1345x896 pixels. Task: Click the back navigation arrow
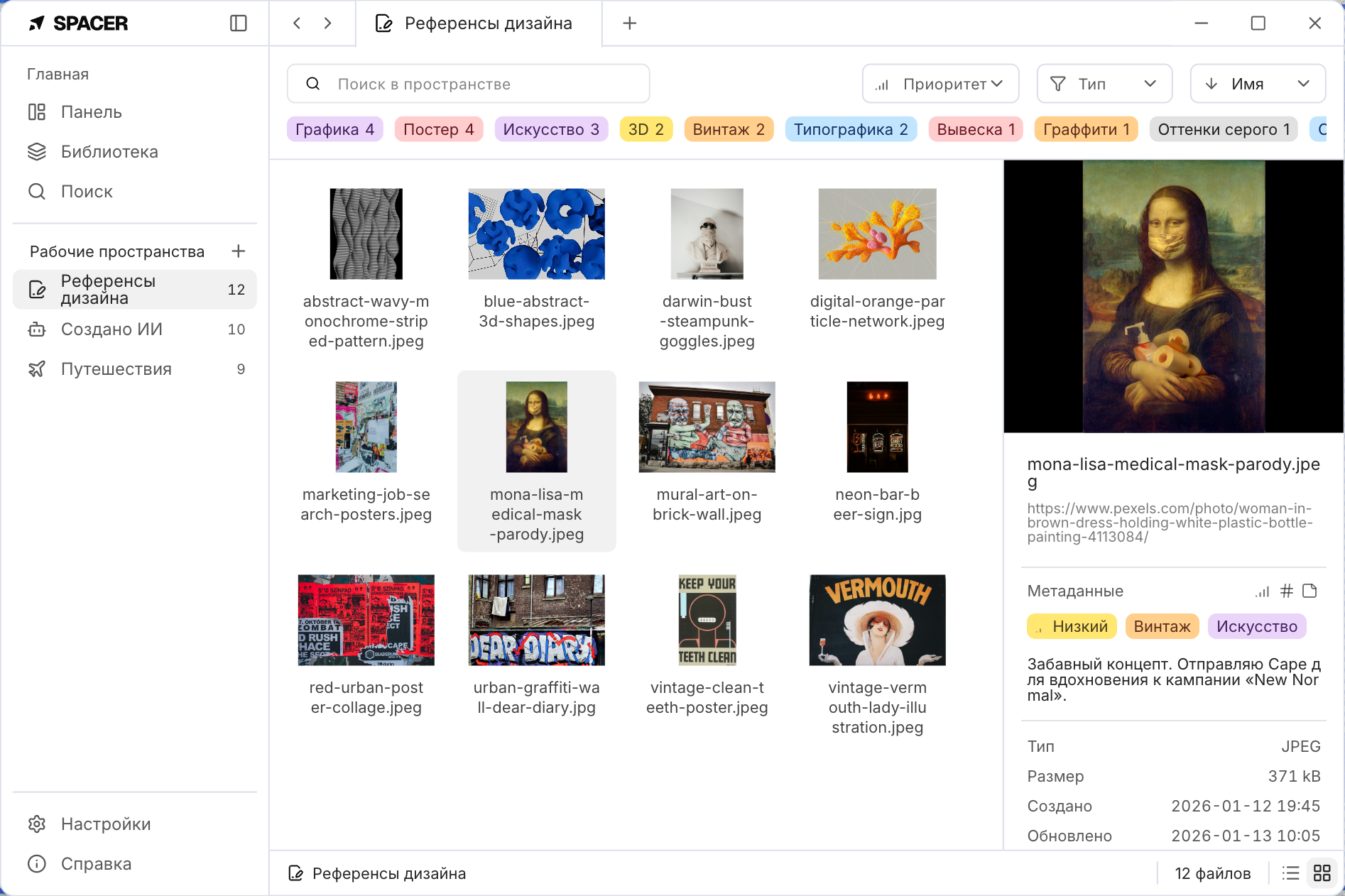[x=297, y=23]
